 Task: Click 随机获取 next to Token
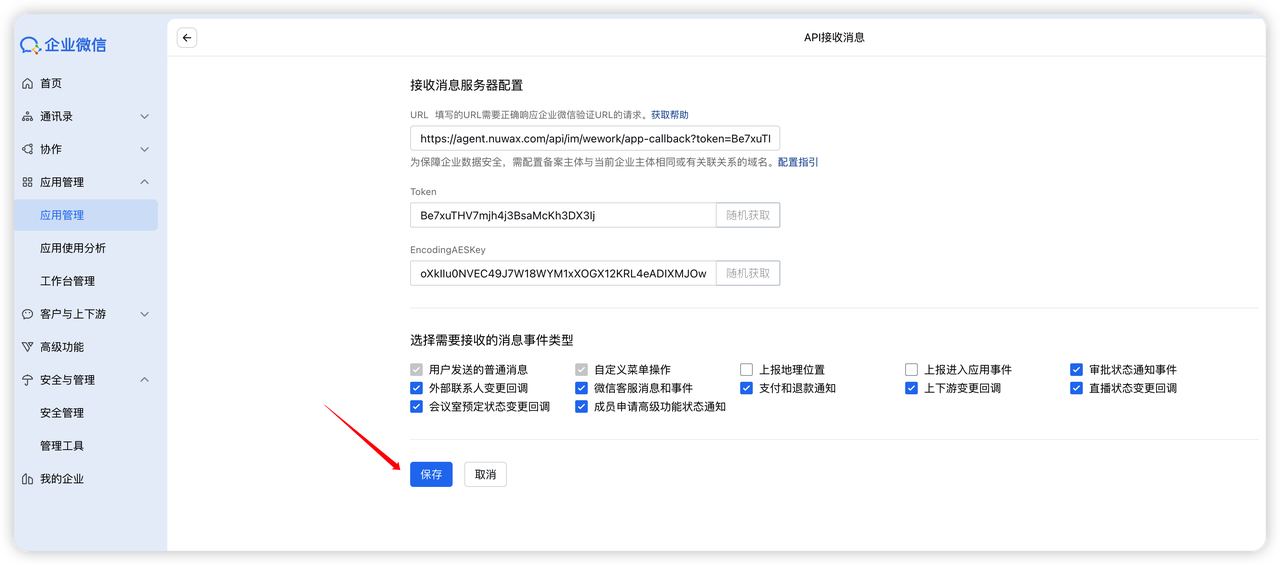tap(748, 215)
